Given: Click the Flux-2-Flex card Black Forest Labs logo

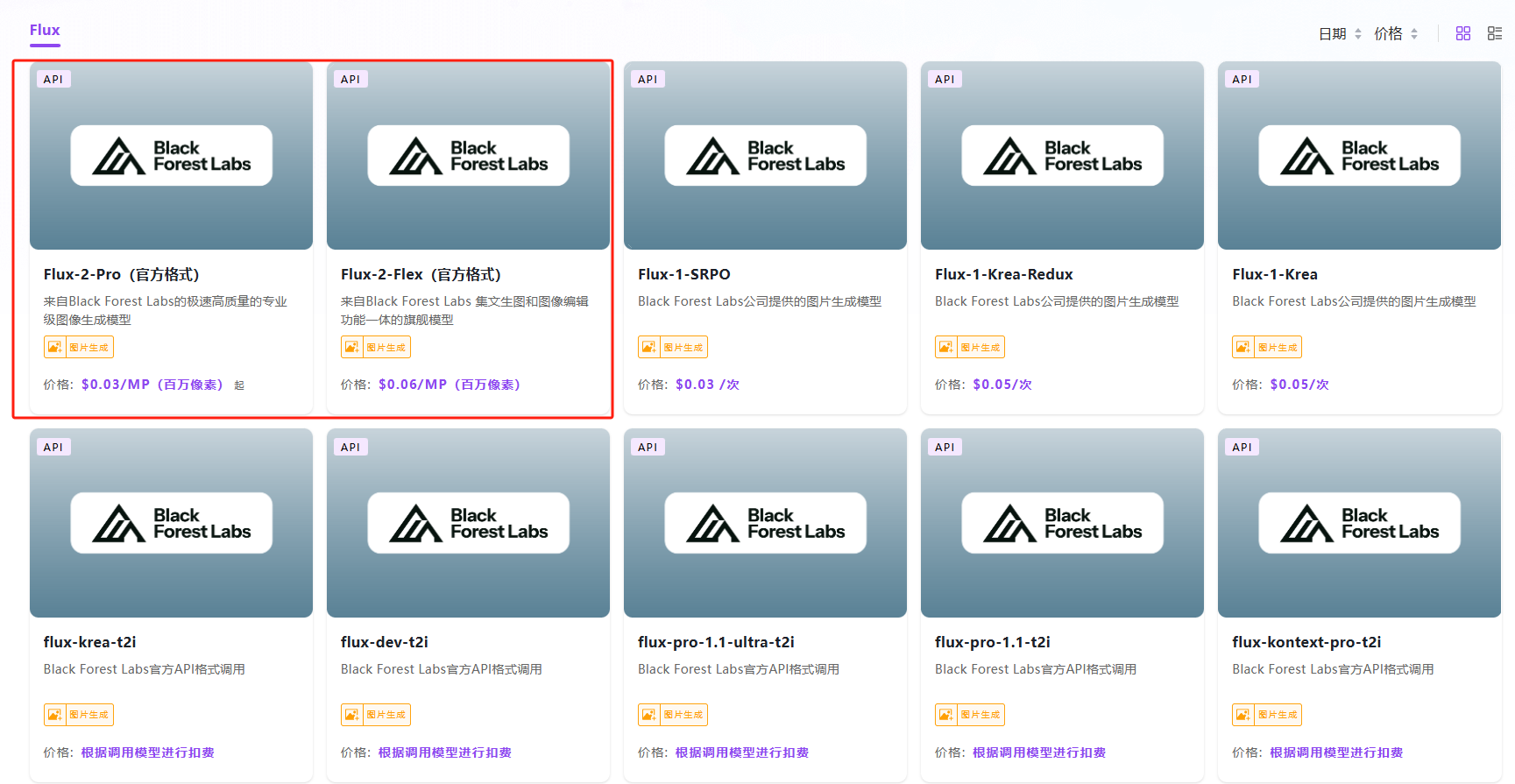Looking at the screenshot, I should coord(468,156).
